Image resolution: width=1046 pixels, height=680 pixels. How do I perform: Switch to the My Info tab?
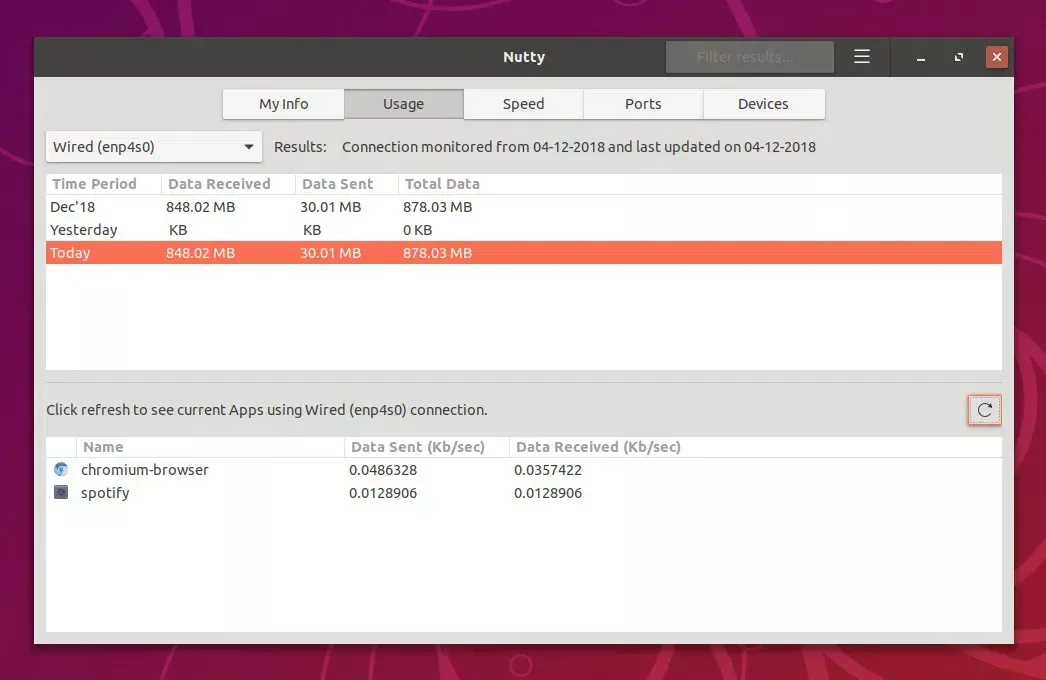(x=283, y=103)
